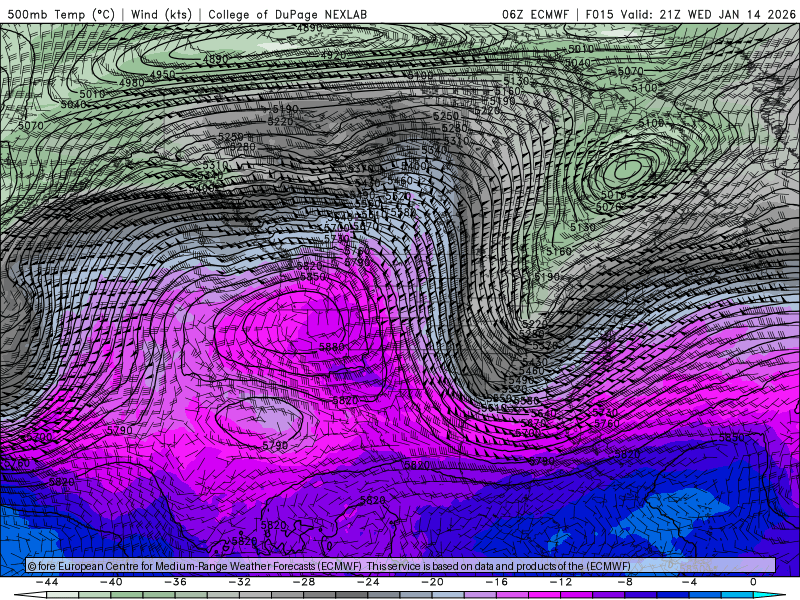Click the 5880 height contour label
The width and height of the screenshot is (800, 600).
332,347
